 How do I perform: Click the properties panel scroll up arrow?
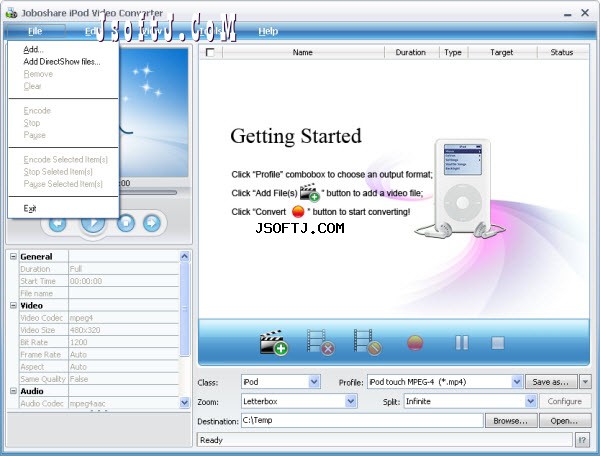tap(184, 256)
